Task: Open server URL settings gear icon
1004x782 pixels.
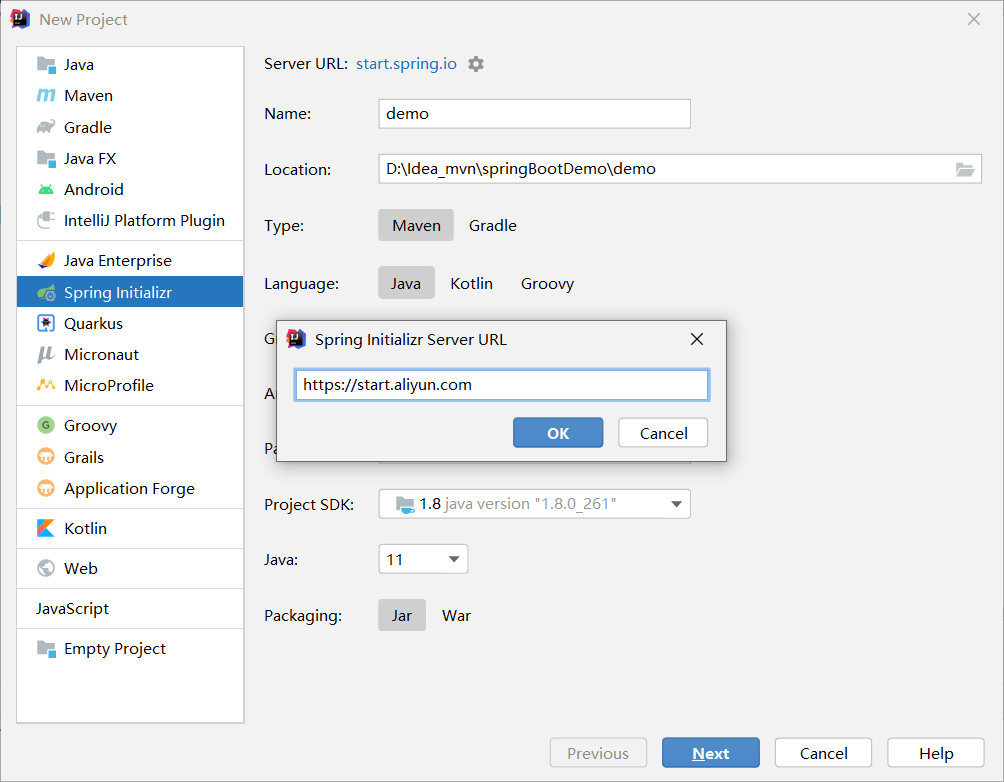Action: (476, 64)
